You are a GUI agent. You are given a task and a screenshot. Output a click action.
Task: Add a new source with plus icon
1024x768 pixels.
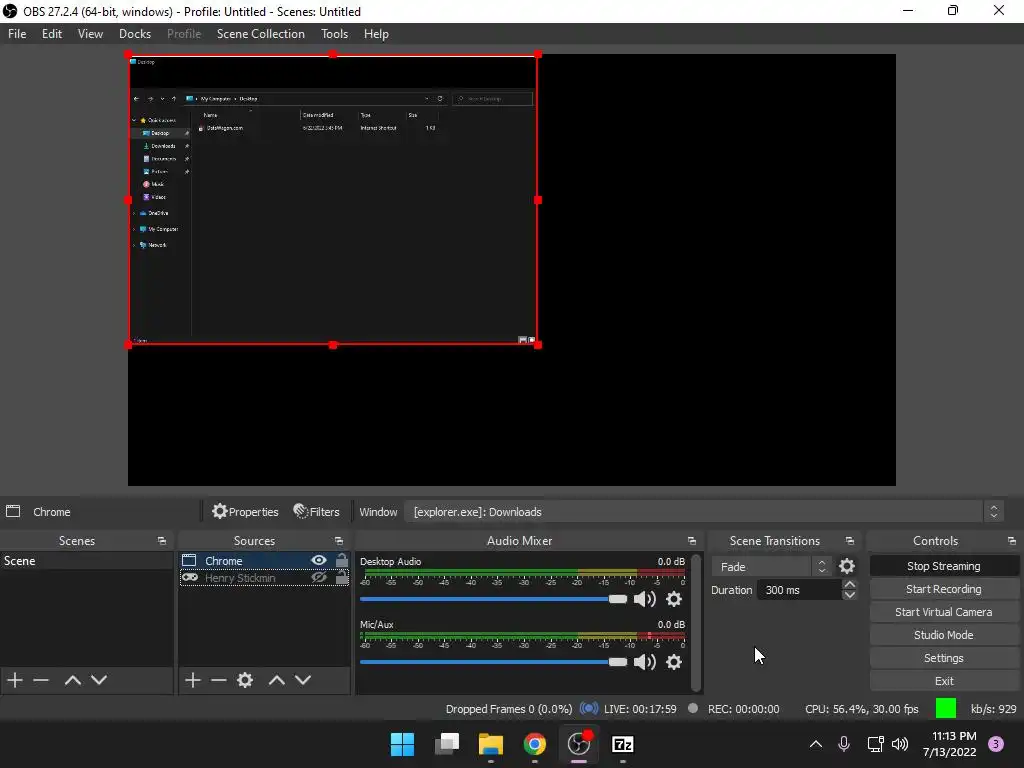tap(193, 680)
